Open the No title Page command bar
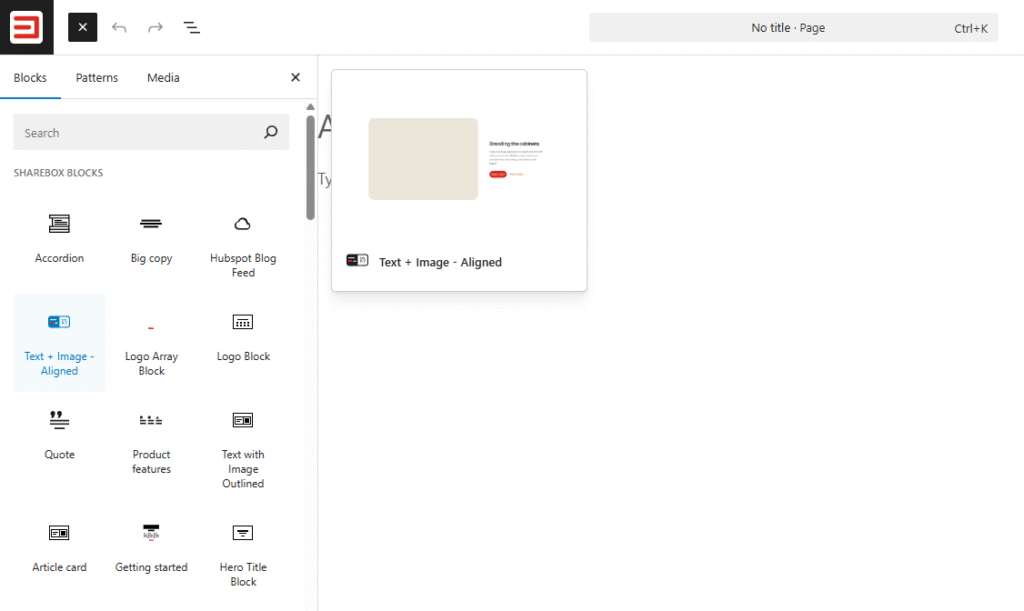The image size is (1024, 611). [x=793, y=27]
